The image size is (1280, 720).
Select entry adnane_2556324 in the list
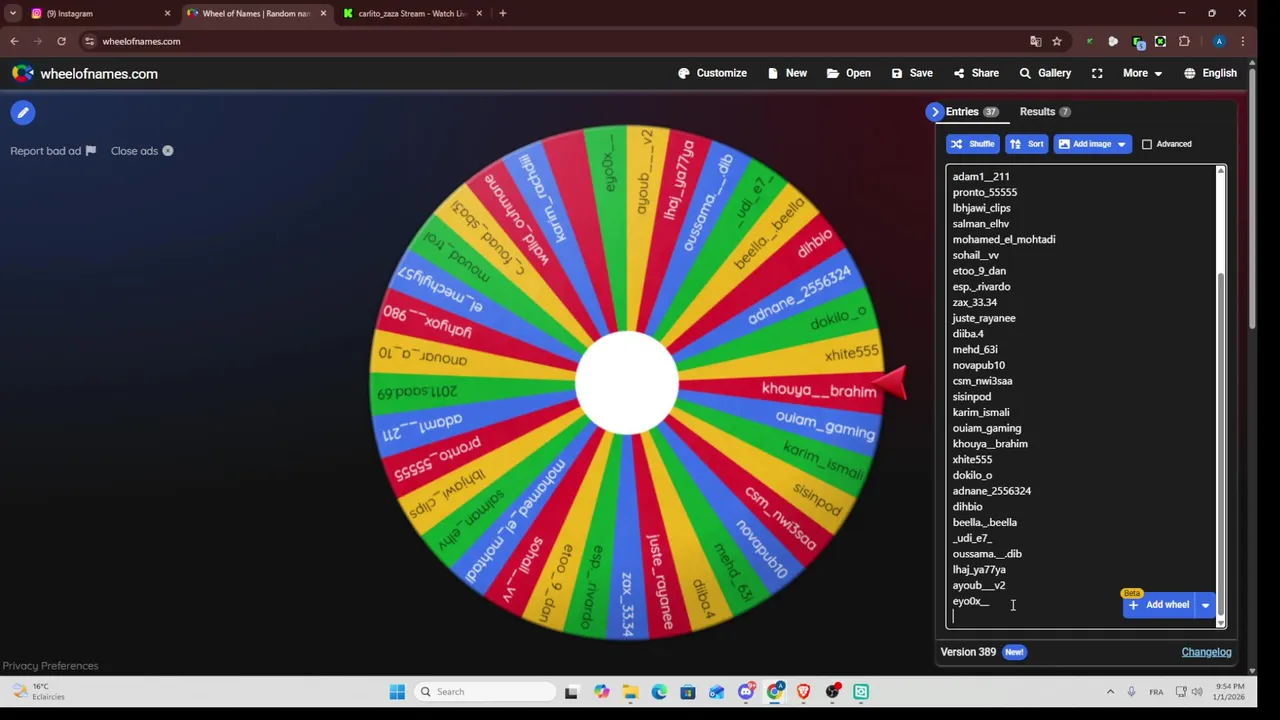[991, 491]
